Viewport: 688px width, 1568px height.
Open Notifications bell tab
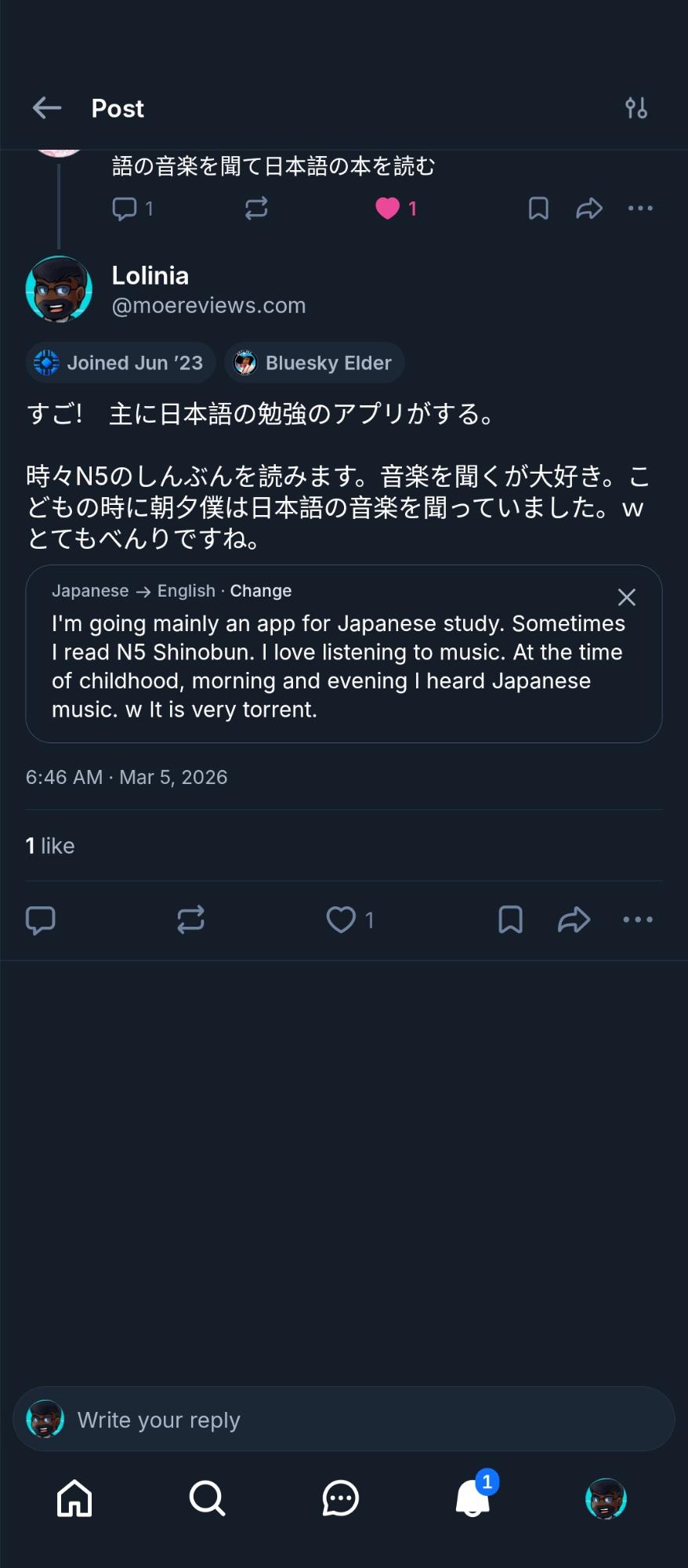(473, 1498)
